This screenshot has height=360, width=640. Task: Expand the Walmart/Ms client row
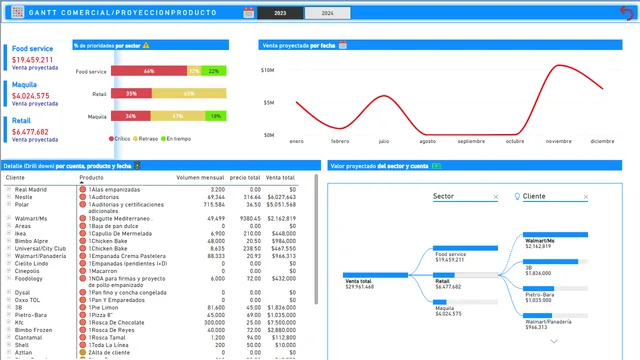(9, 218)
